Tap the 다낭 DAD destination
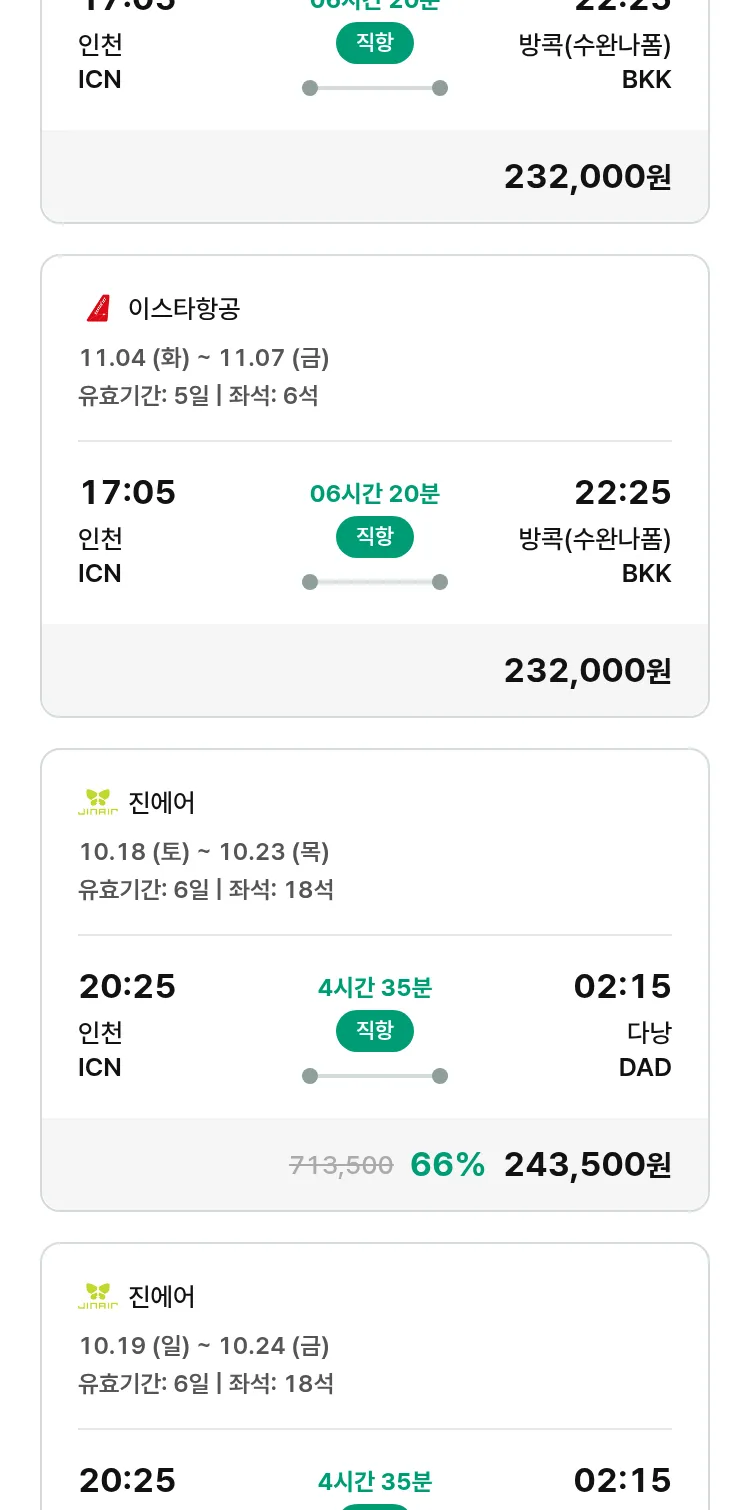The width and height of the screenshot is (750, 1510). click(645, 1050)
